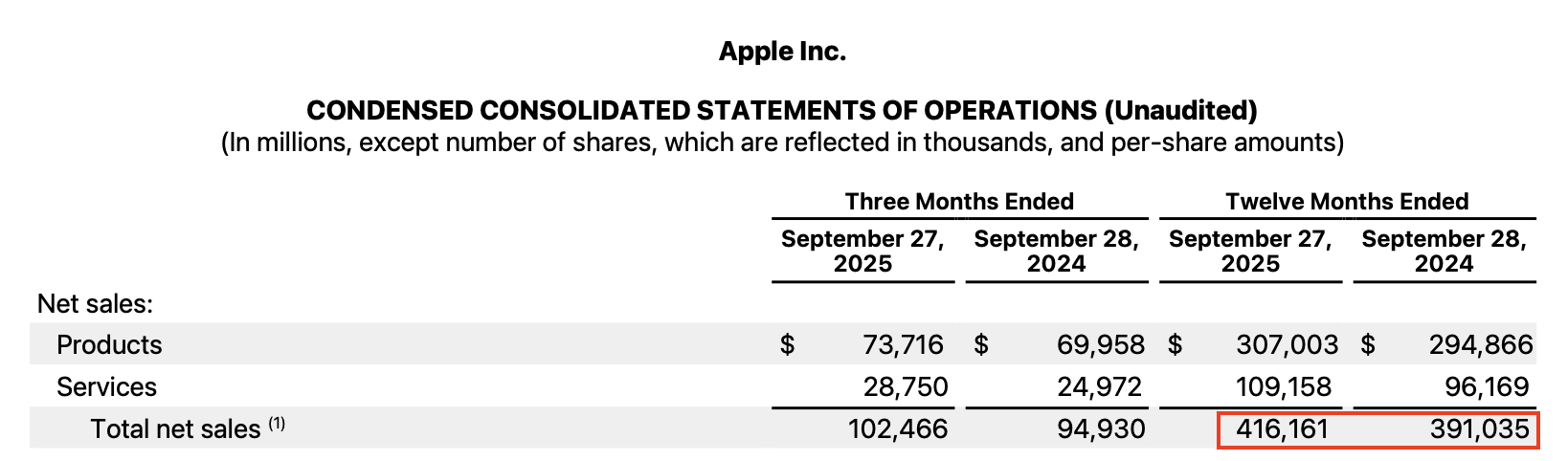Click the Net sales: section label
This screenshot has height=461, width=1568.
pos(95,304)
